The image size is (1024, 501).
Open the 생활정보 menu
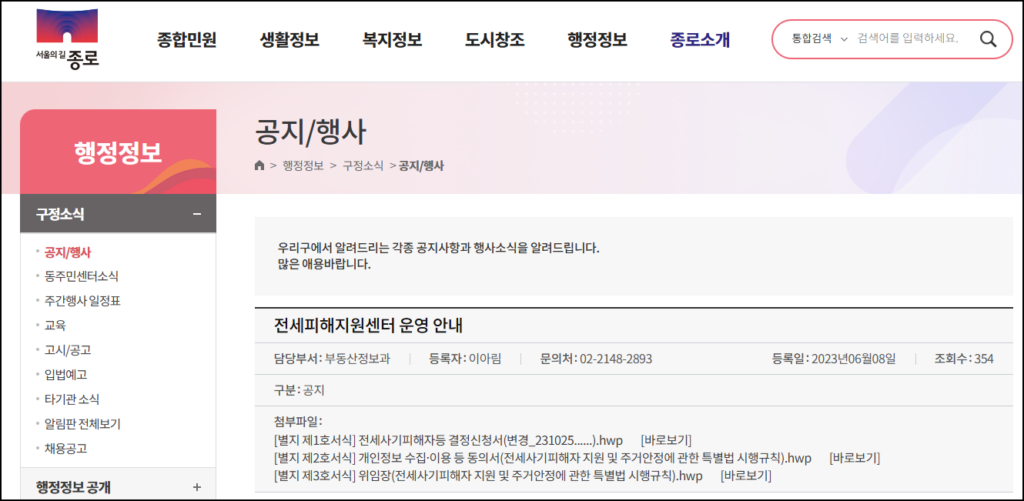click(289, 40)
